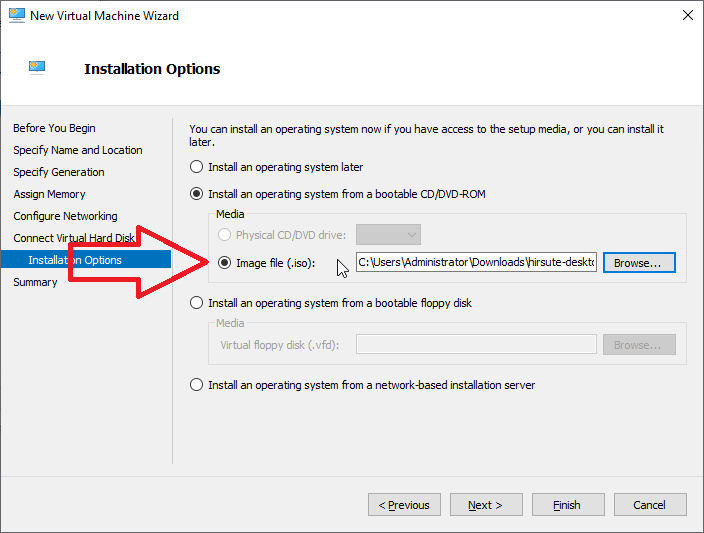Jump to the Assign Memory step
This screenshot has height=533, width=704.
pyautogui.click(x=49, y=194)
